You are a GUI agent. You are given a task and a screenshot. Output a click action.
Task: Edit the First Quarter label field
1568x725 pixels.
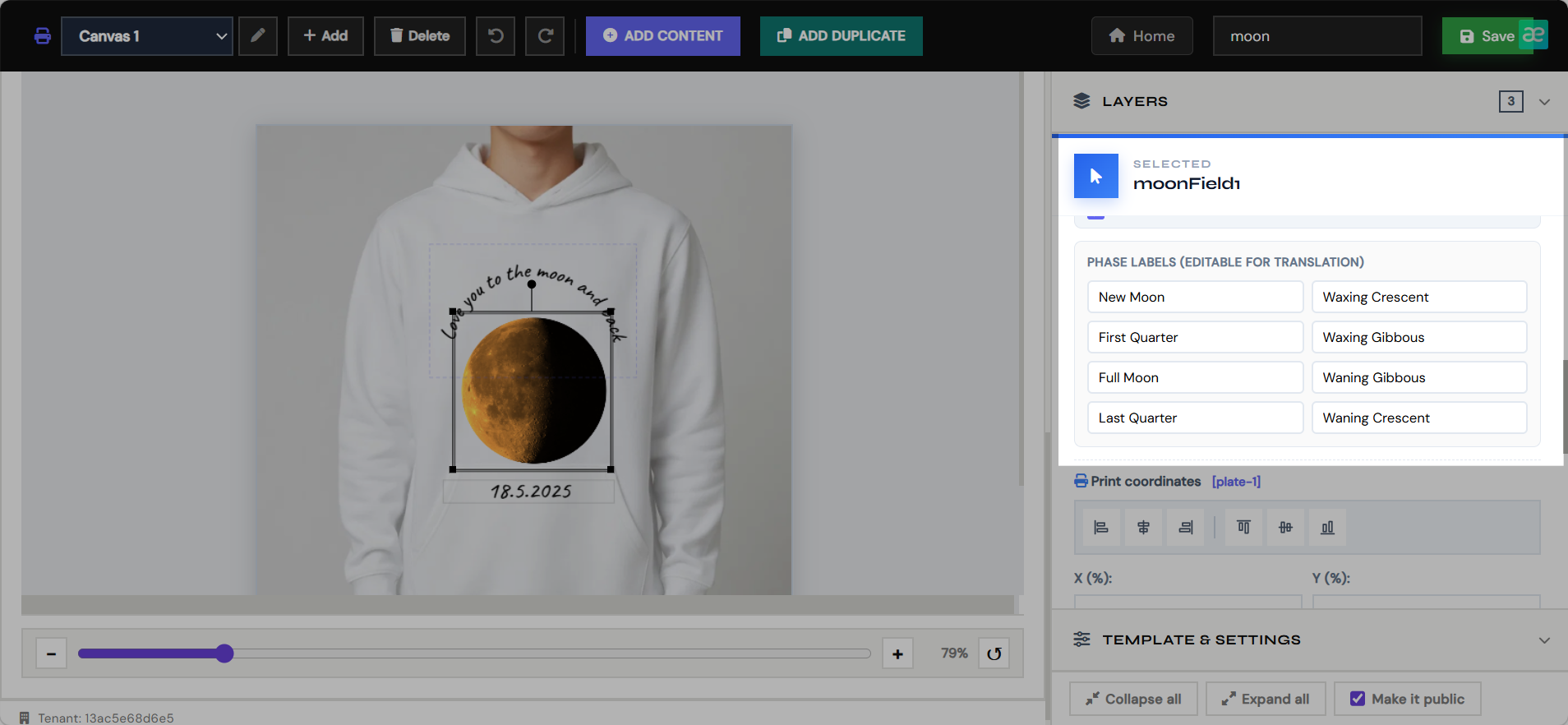(x=1195, y=337)
